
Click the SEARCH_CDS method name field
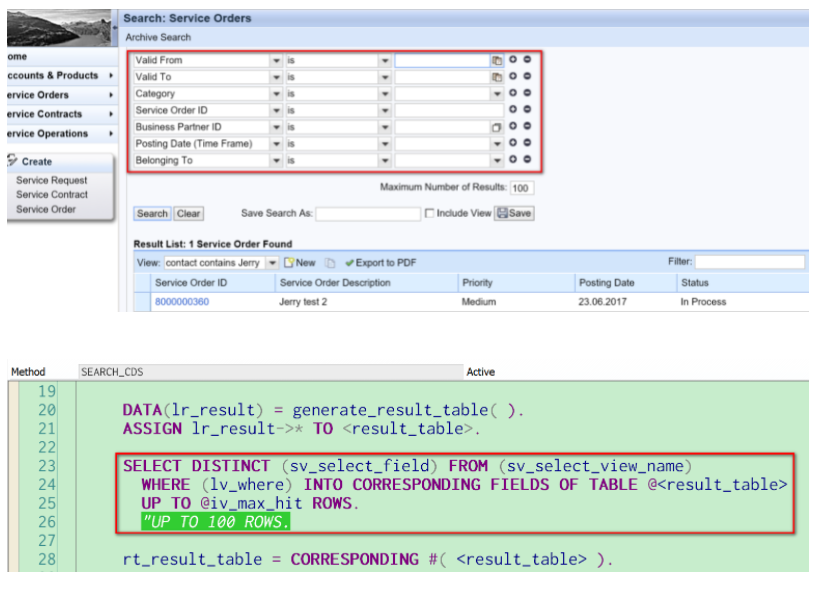[x=270, y=372]
